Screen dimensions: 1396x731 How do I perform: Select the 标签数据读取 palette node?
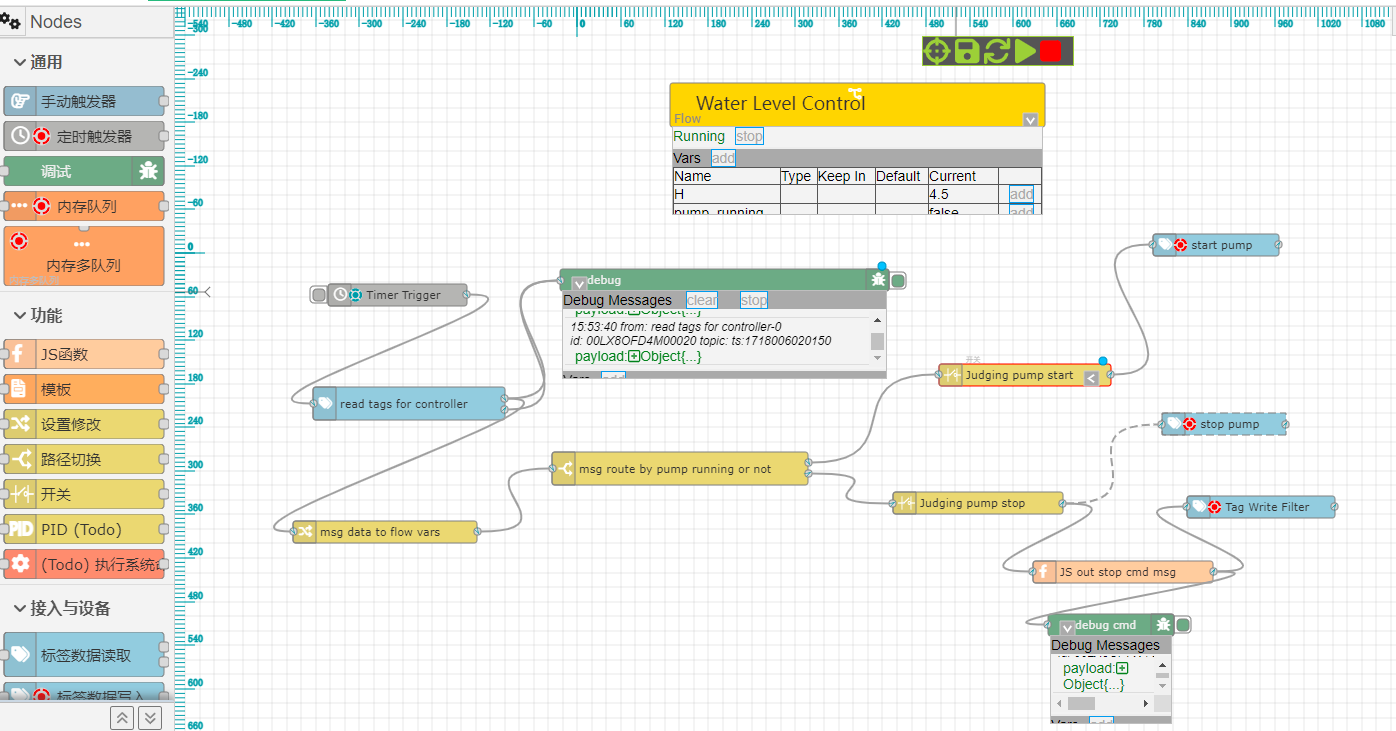tap(84, 655)
